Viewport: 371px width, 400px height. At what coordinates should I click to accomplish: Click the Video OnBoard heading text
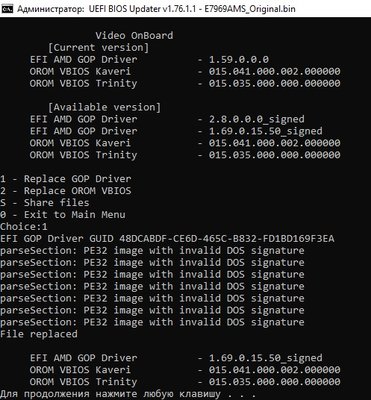click(134, 36)
